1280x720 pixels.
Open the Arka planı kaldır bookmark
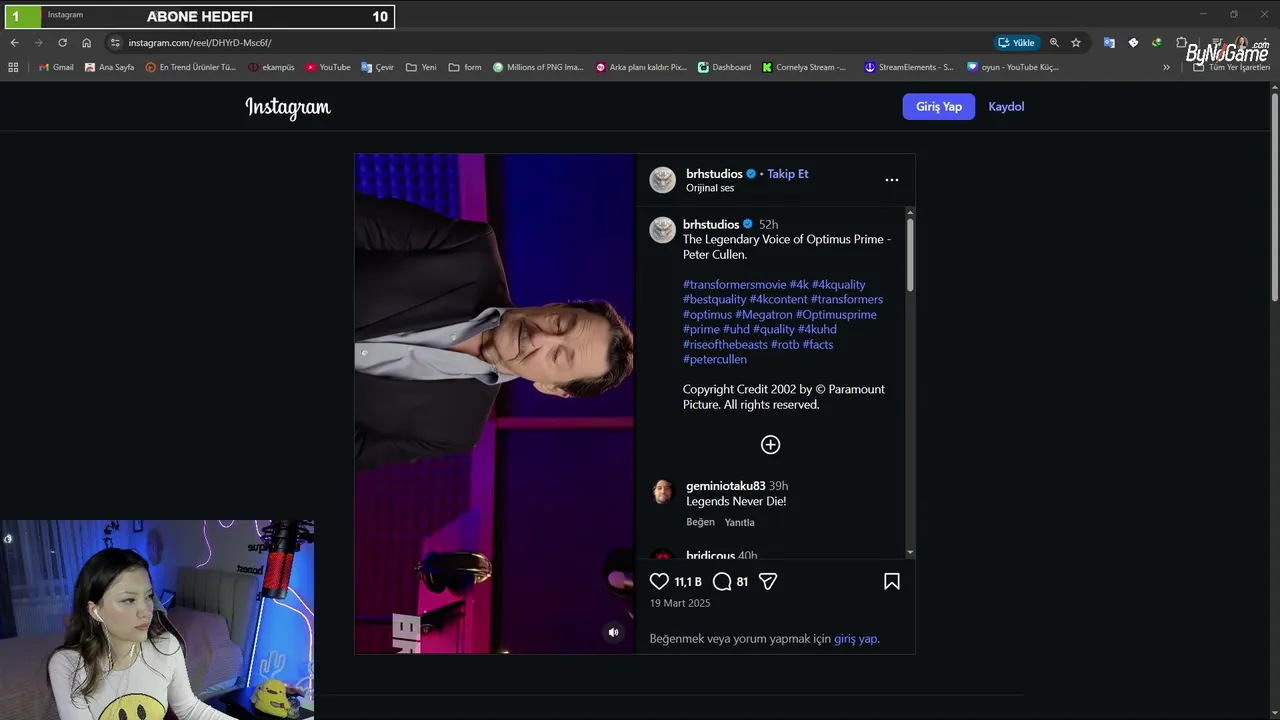(641, 67)
